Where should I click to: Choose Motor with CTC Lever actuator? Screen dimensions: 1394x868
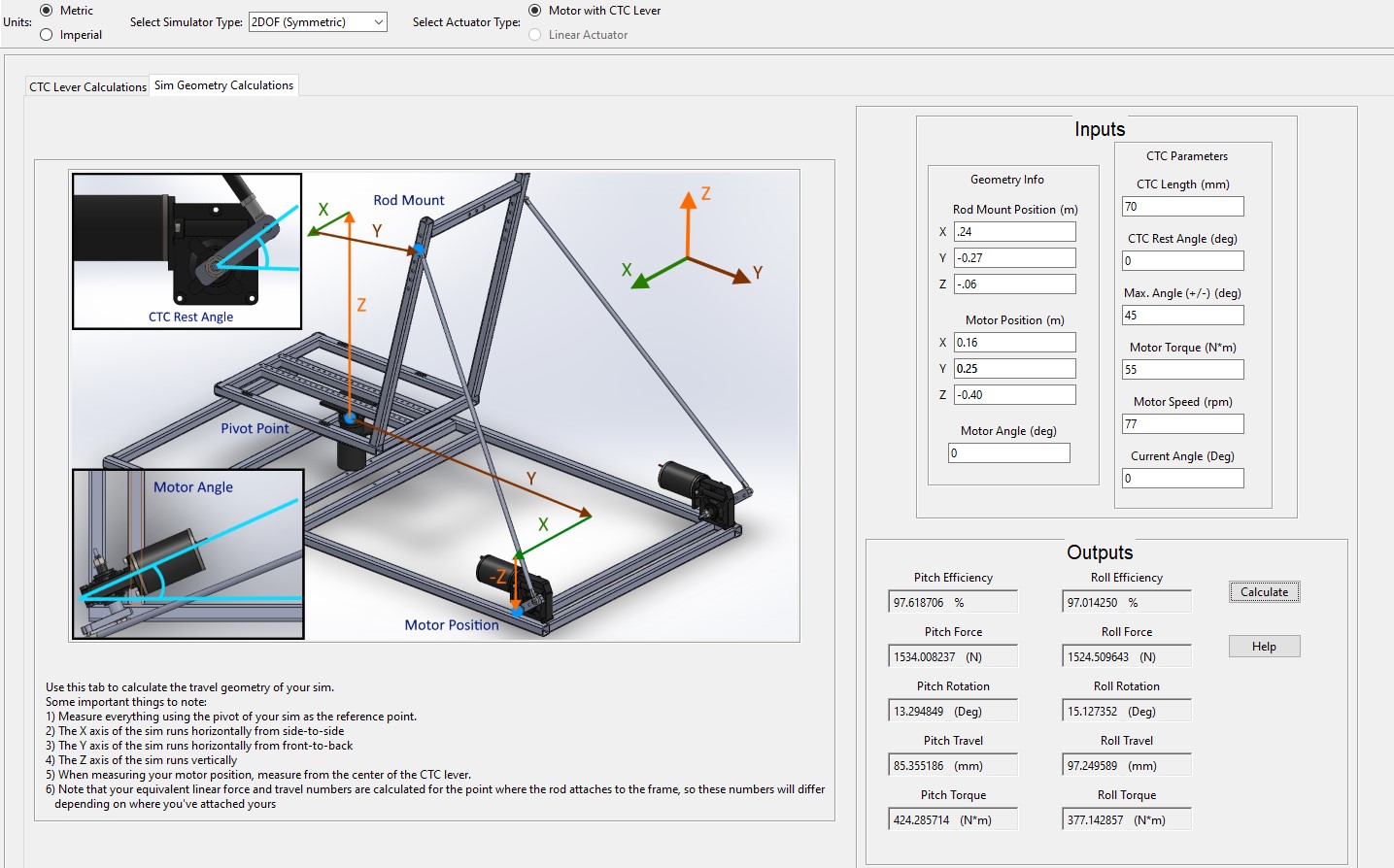pyautogui.click(x=535, y=11)
